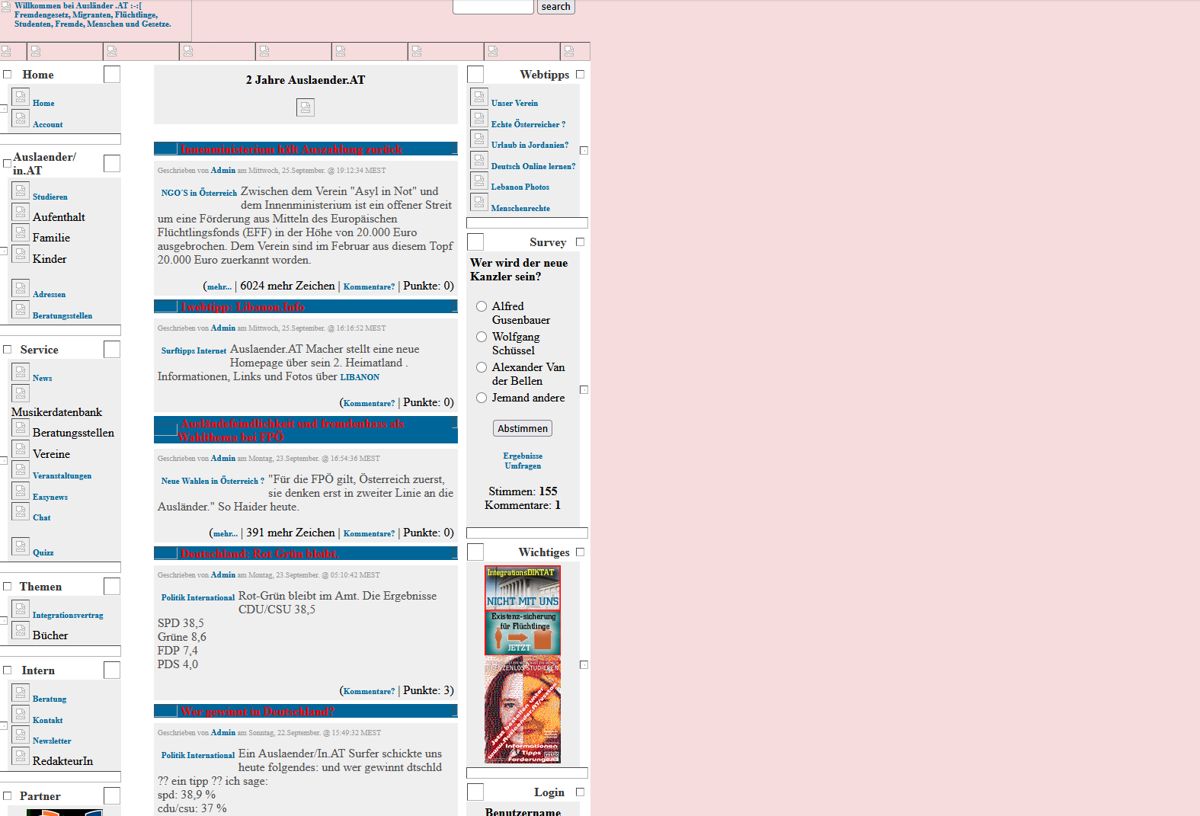1200x816 pixels.
Task: Open the NGO'S in Österreich topic link
Action: click(x=199, y=193)
